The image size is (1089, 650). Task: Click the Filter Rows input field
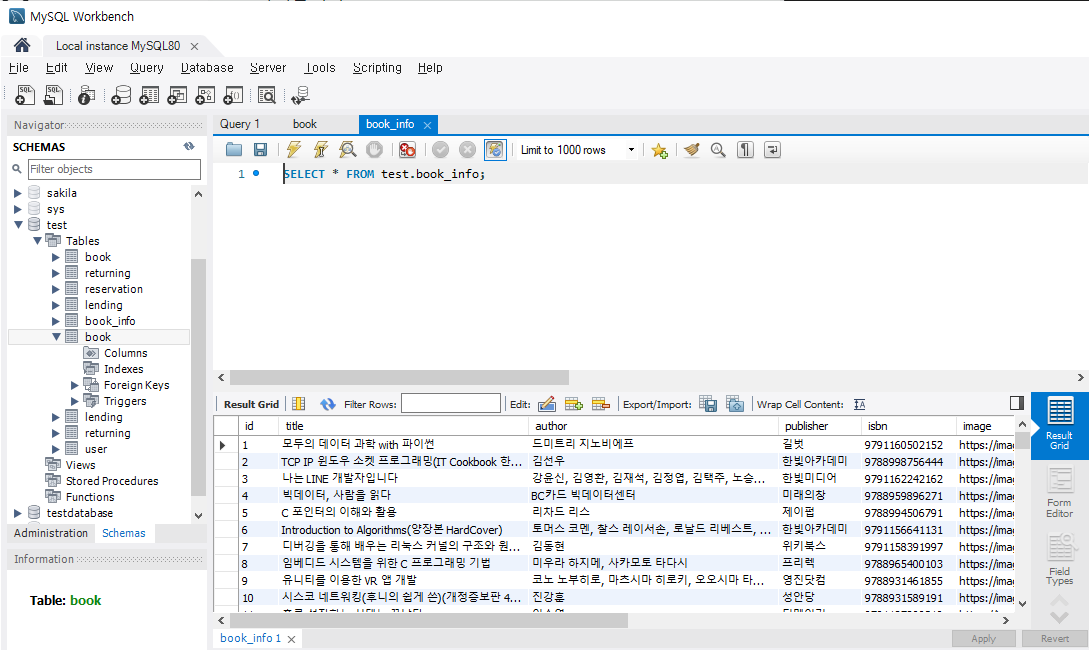451,403
